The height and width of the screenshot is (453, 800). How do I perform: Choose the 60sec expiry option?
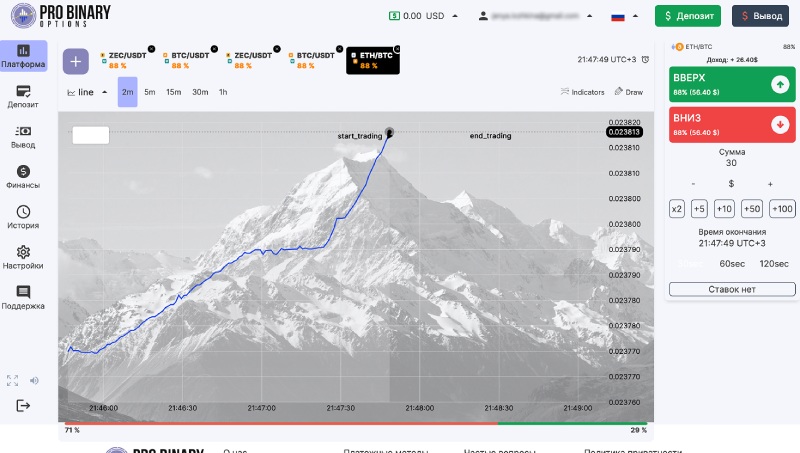[x=732, y=264]
